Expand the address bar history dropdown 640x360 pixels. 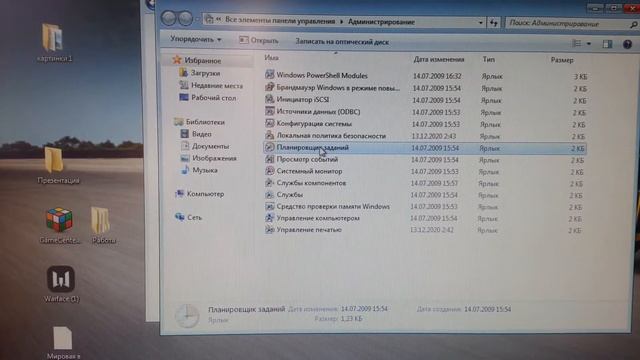point(480,22)
